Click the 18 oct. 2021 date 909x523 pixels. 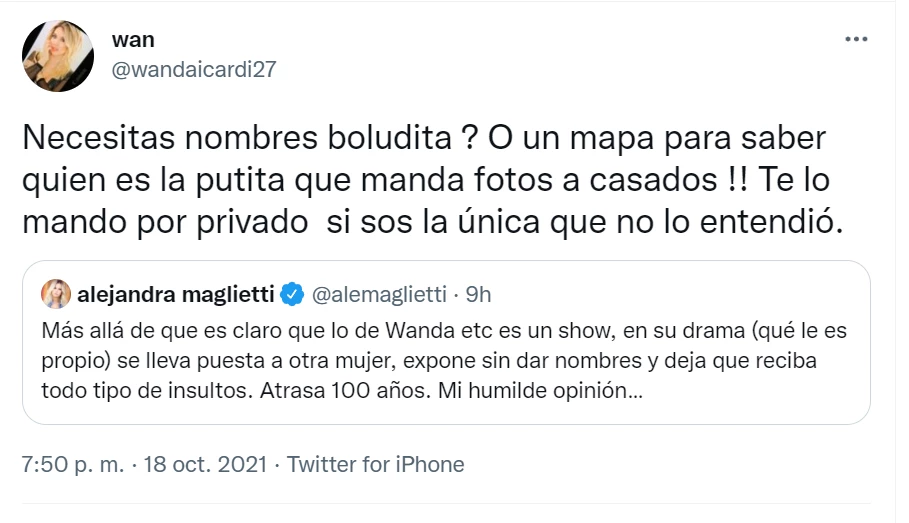(x=205, y=464)
